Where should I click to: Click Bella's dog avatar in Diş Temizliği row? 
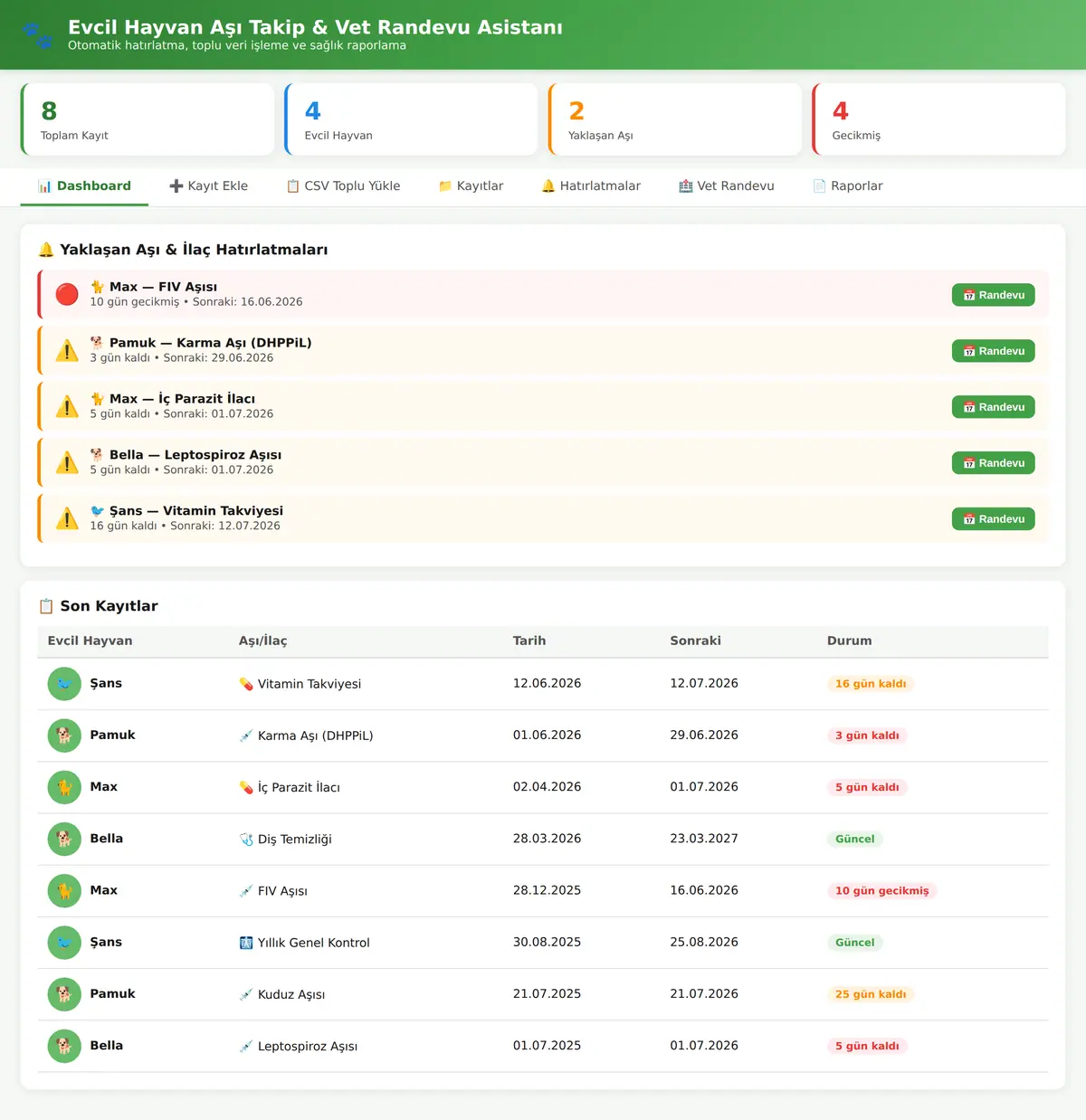(x=64, y=839)
